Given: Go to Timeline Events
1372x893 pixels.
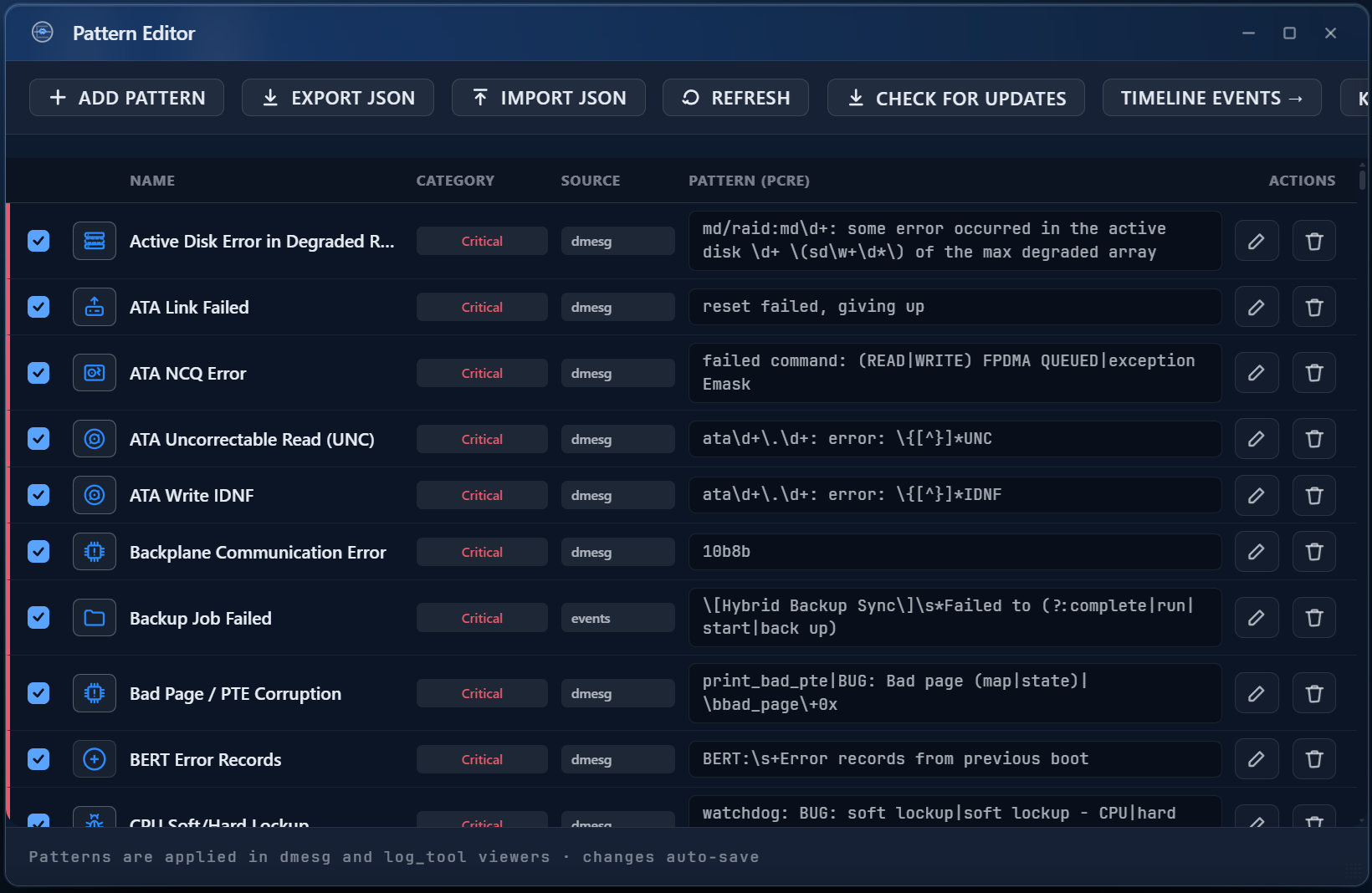Looking at the screenshot, I should (x=1212, y=98).
